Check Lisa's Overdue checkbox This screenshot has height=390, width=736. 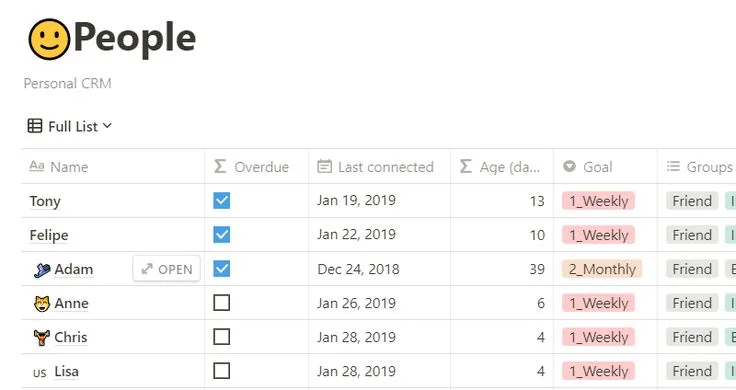(222, 371)
